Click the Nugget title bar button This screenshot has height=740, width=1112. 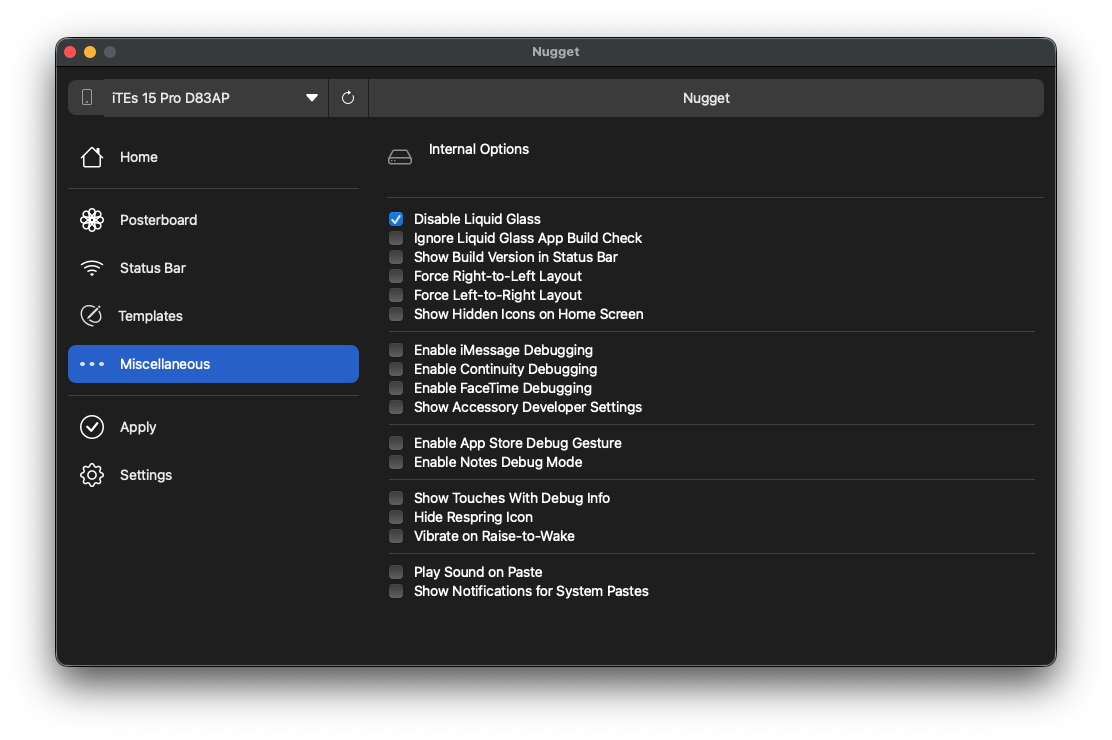[706, 98]
